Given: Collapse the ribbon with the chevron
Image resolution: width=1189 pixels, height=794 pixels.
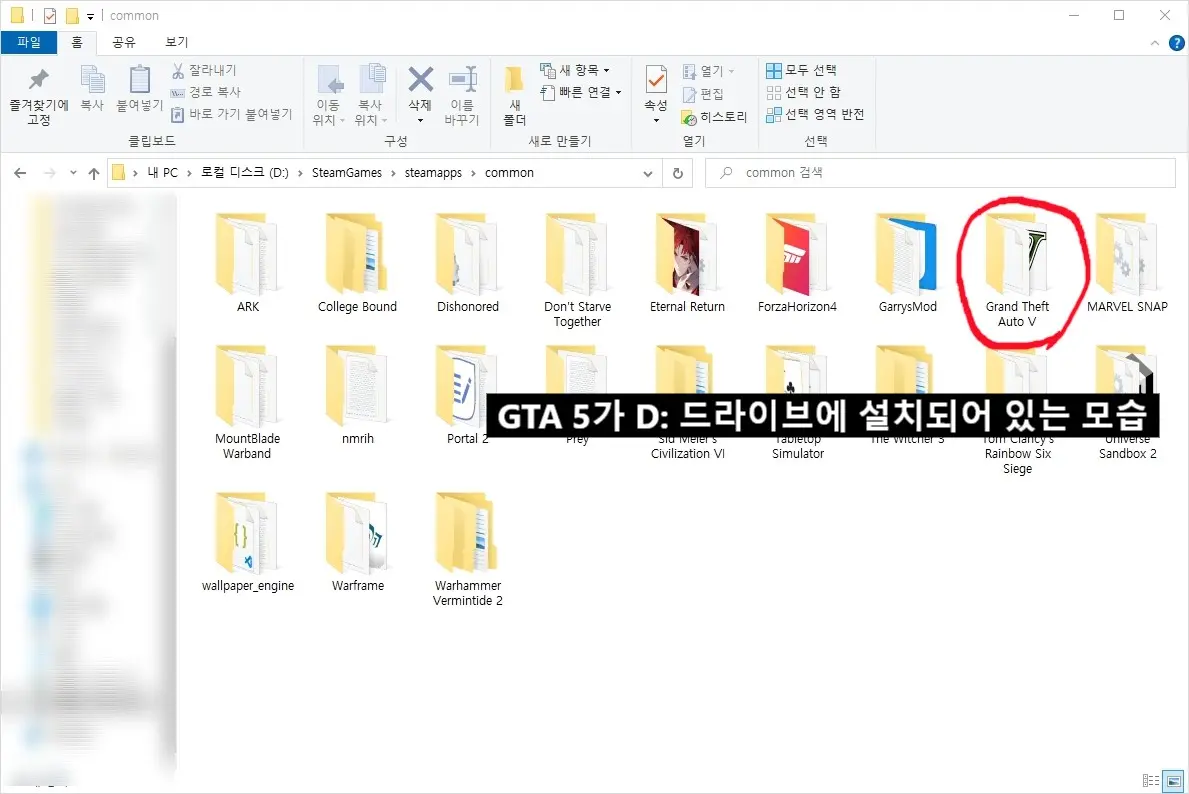Looking at the screenshot, I should 1154,42.
